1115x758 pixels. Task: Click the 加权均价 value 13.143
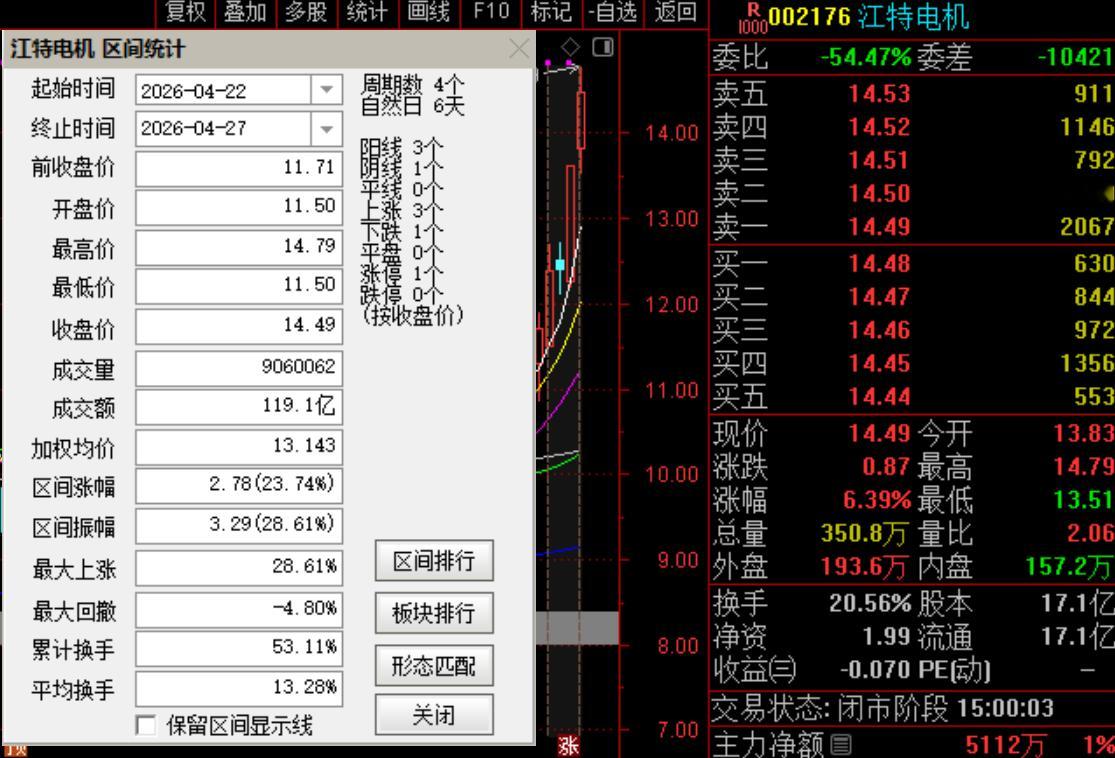(x=239, y=446)
